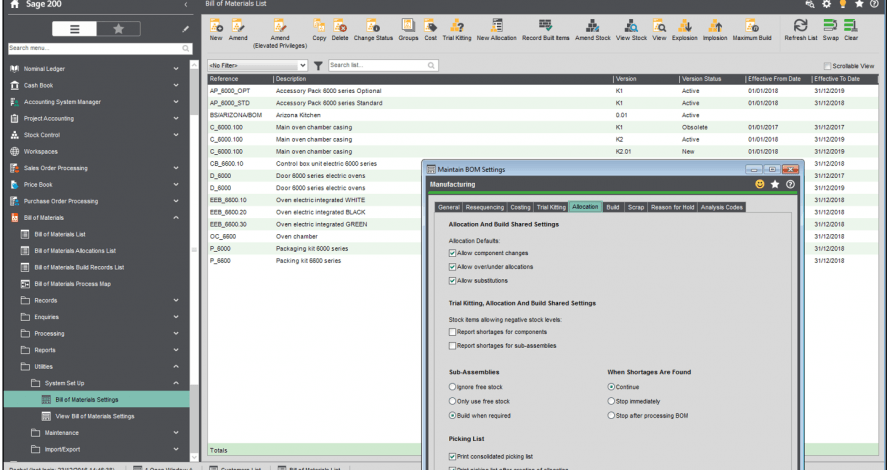Screen dimensions: 890x470
Task: Enable Report shortages for sub-assemblies
Action: pos(452,346)
